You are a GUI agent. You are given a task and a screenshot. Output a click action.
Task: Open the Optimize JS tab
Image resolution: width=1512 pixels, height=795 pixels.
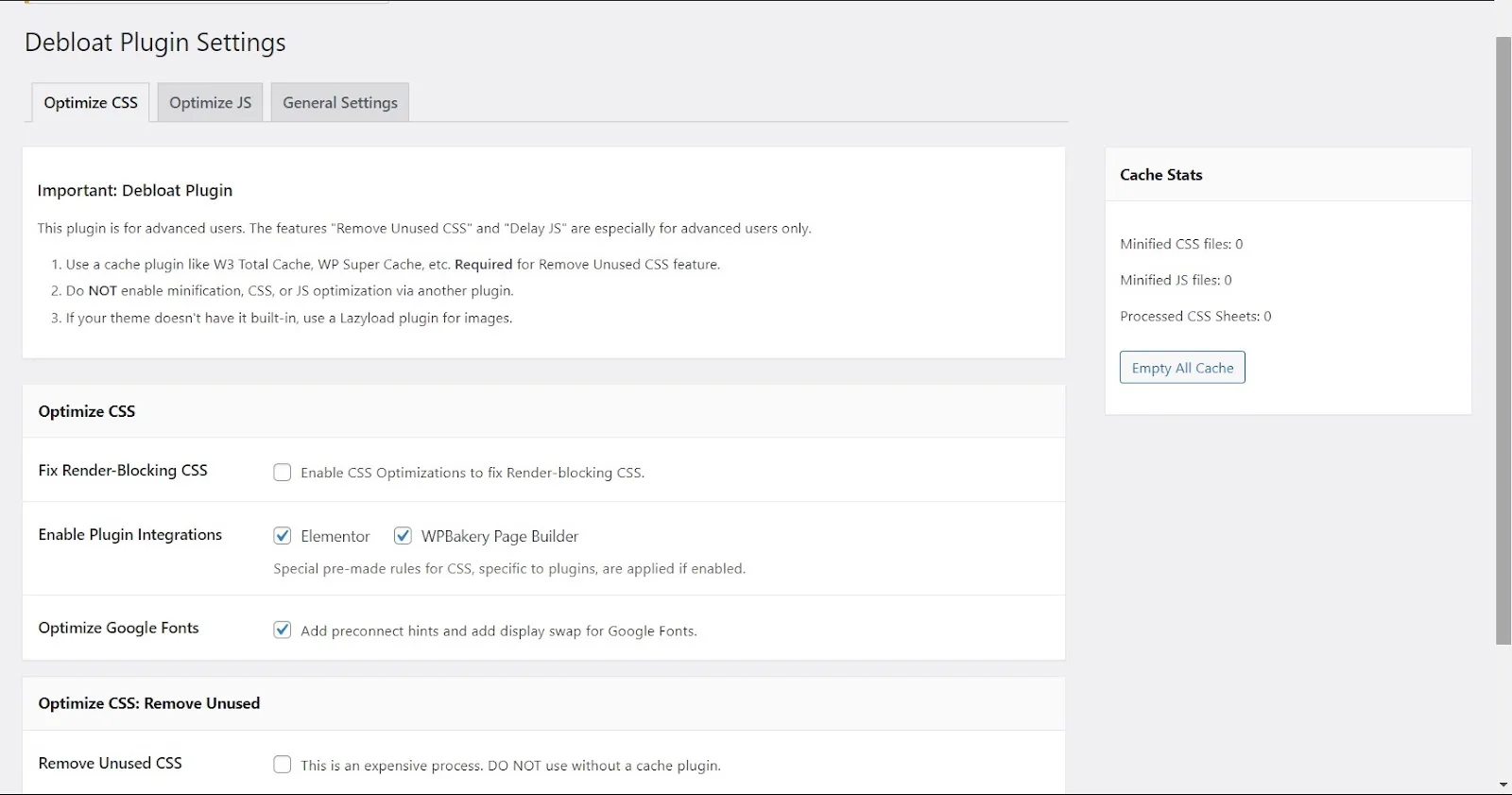click(x=211, y=103)
